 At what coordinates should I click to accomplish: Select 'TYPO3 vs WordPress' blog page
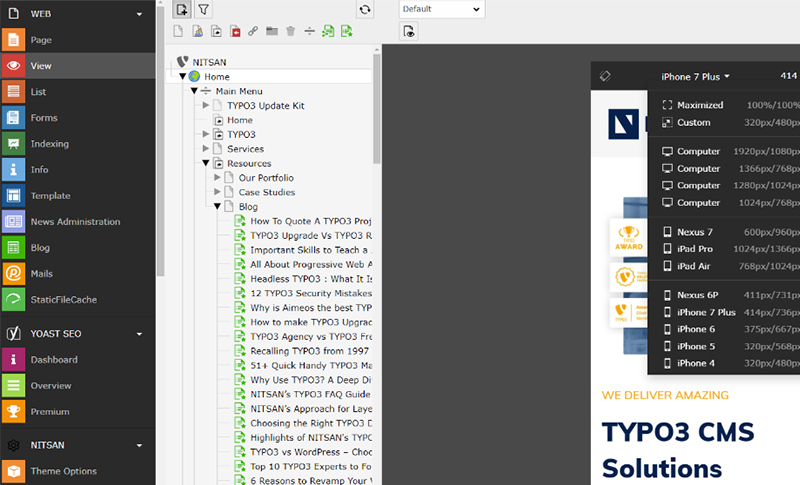pos(311,452)
